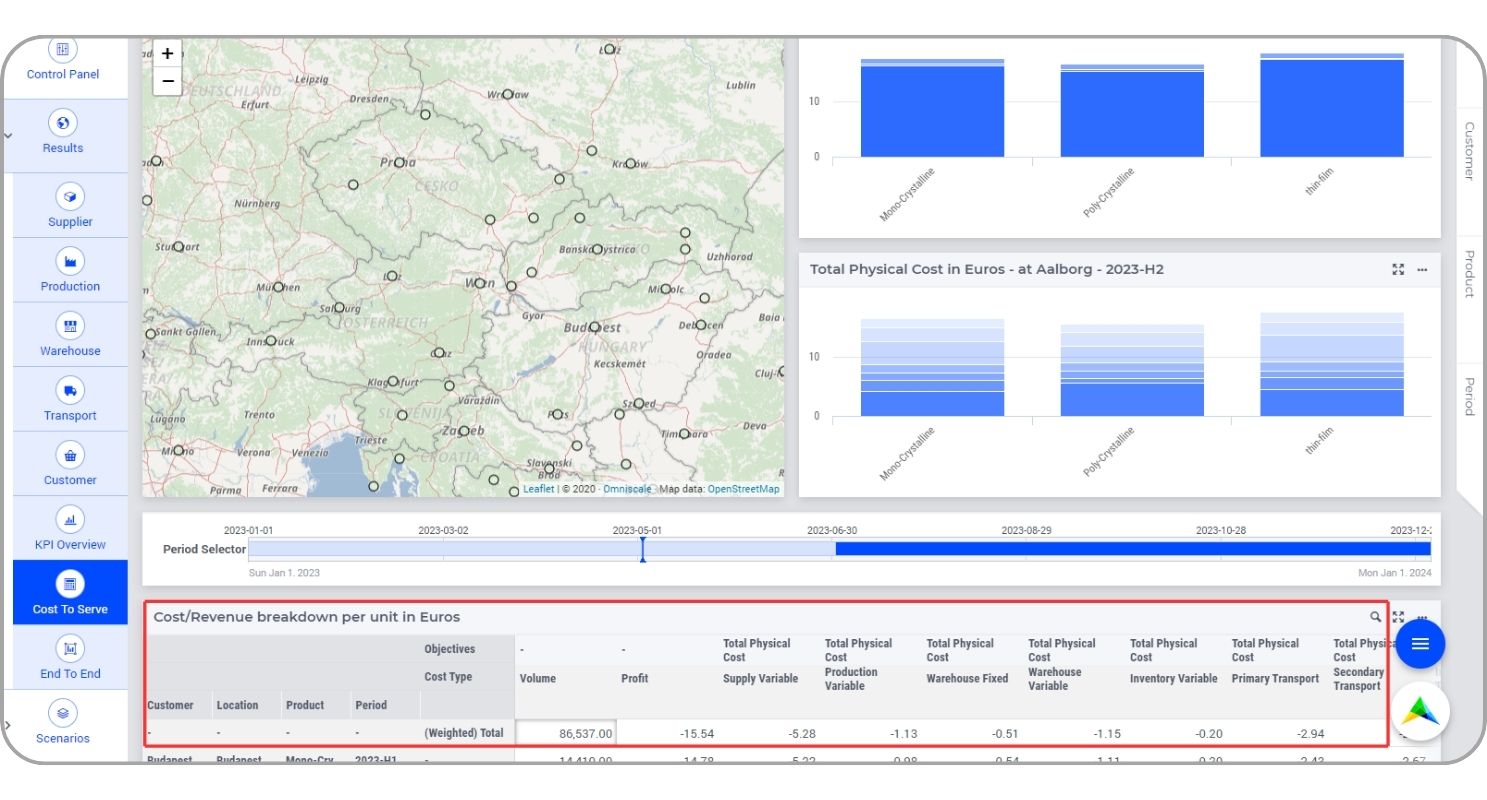This screenshot has height=800, width=1487.
Task: Click Poly-Crystalline bar in upper chart
Action: pos(1132,111)
